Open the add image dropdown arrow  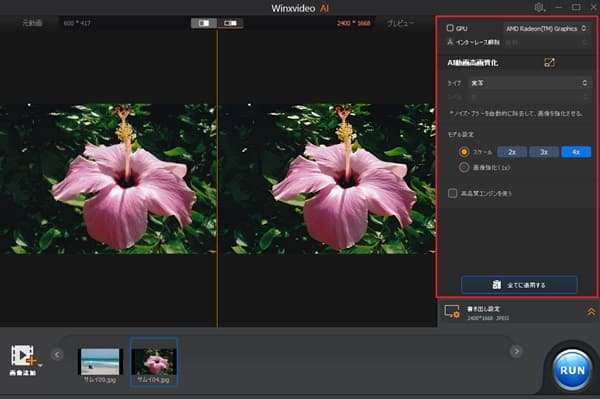(x=40, y=365)
